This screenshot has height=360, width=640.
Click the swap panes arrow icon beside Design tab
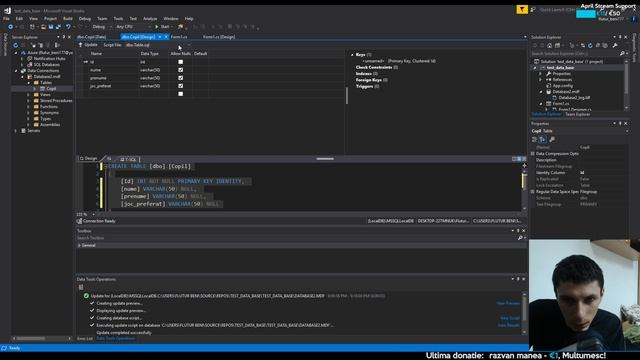109,159
